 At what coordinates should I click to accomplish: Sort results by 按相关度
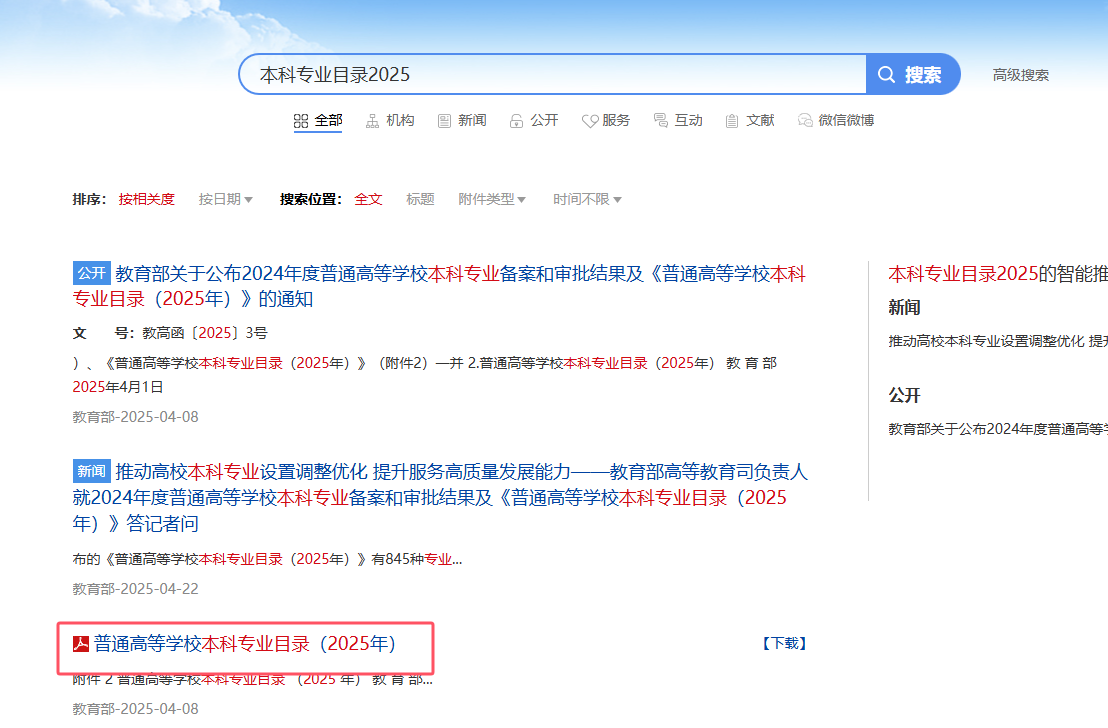point(146,199)
